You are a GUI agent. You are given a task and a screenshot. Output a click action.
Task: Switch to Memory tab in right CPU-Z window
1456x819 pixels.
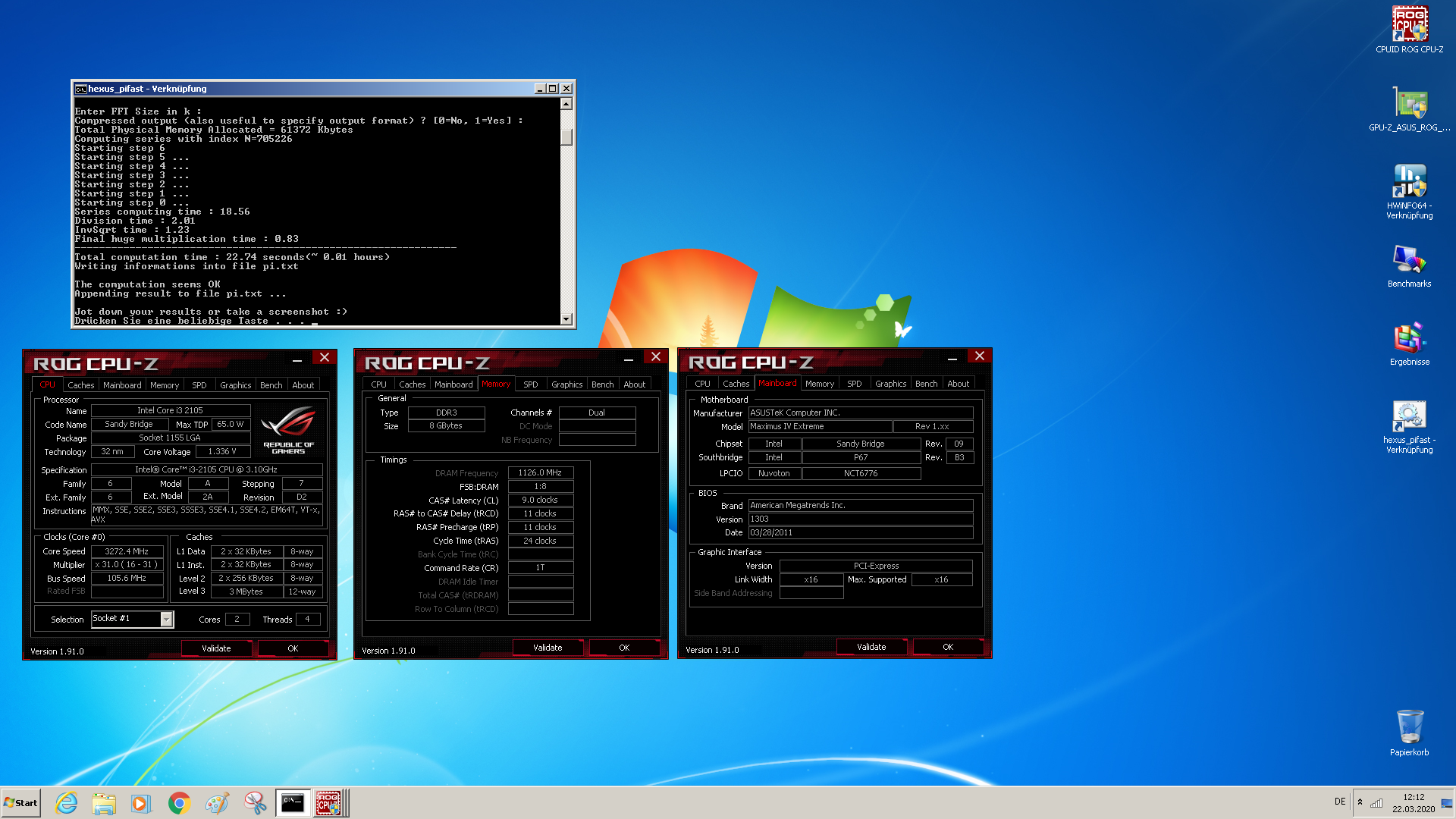pyautogui.click(x=820, y=384)
